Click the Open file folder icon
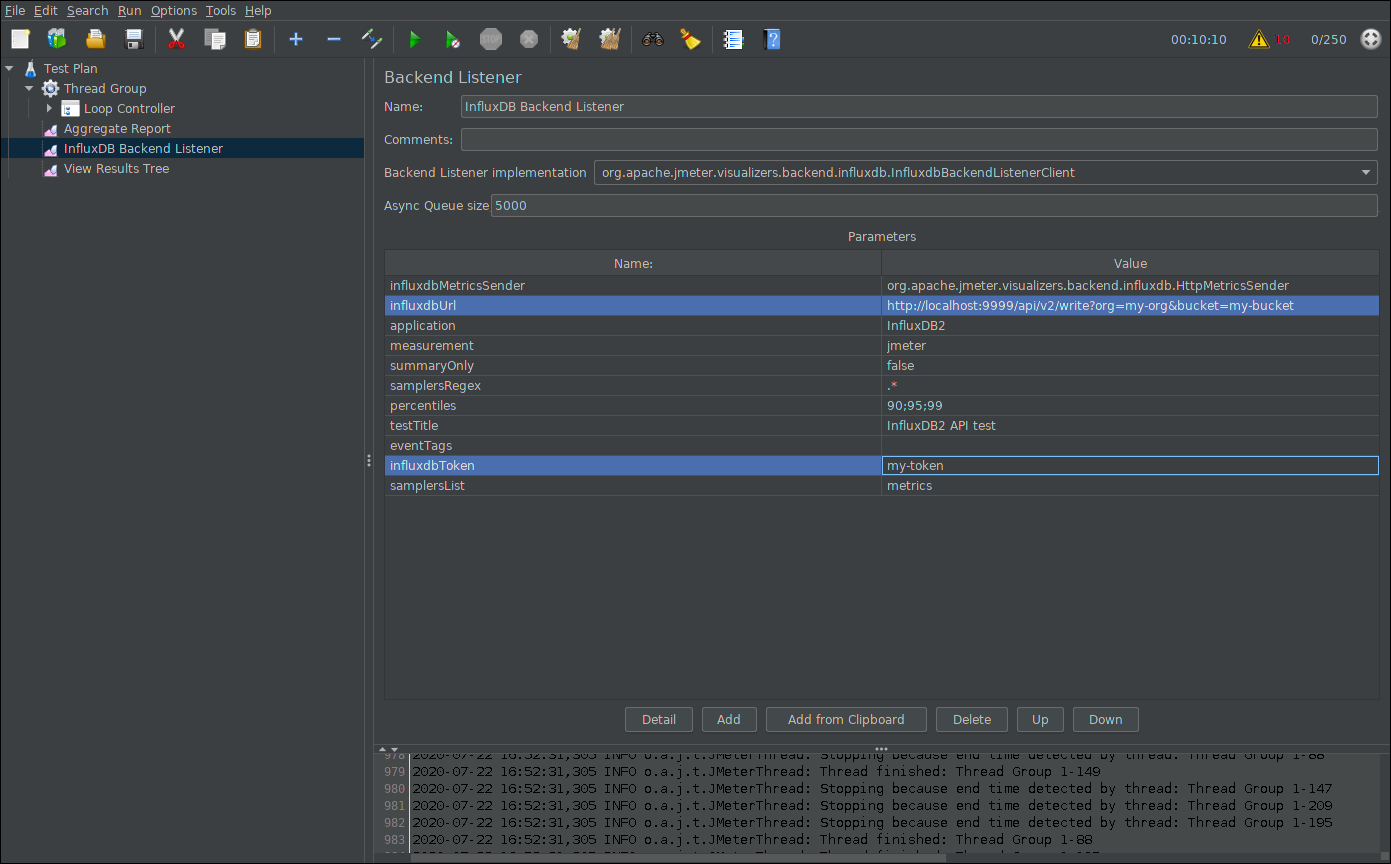Screen dimensions: 1391x864 tap(95, 39)
